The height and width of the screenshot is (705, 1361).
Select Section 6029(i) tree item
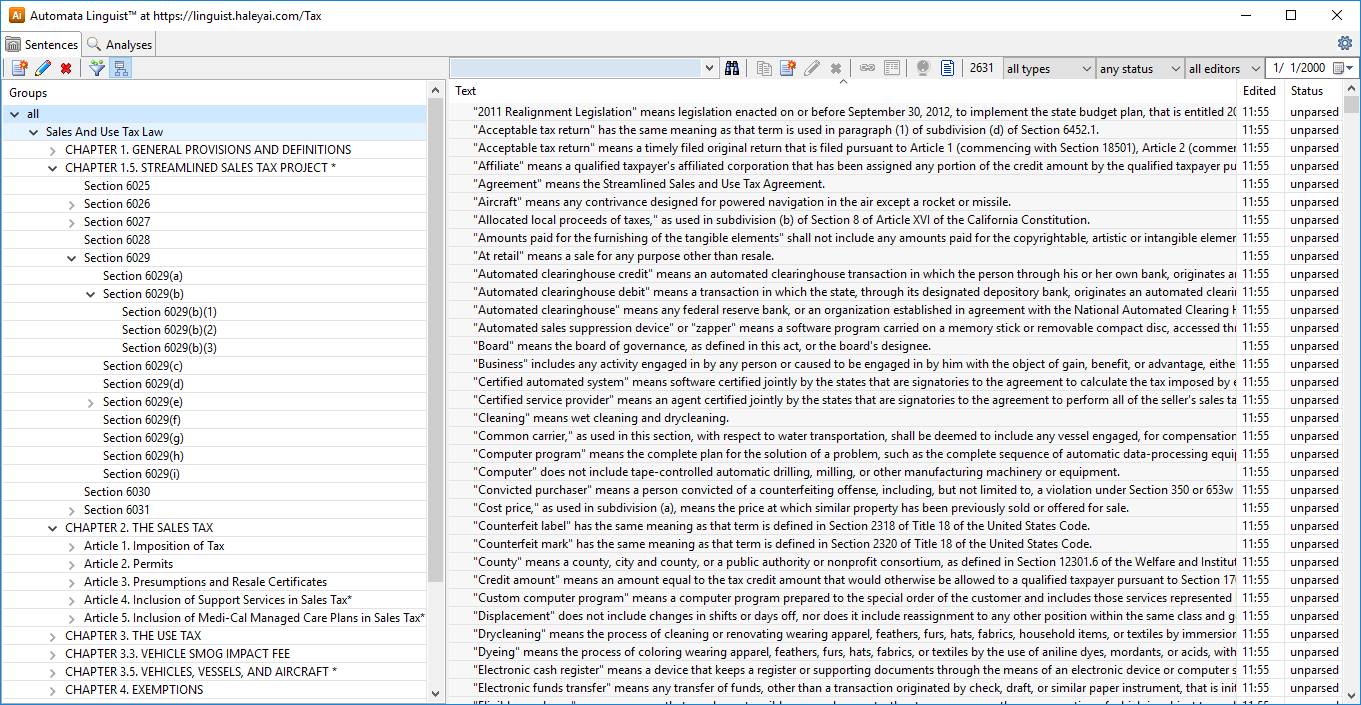click(x=141, y=474)
